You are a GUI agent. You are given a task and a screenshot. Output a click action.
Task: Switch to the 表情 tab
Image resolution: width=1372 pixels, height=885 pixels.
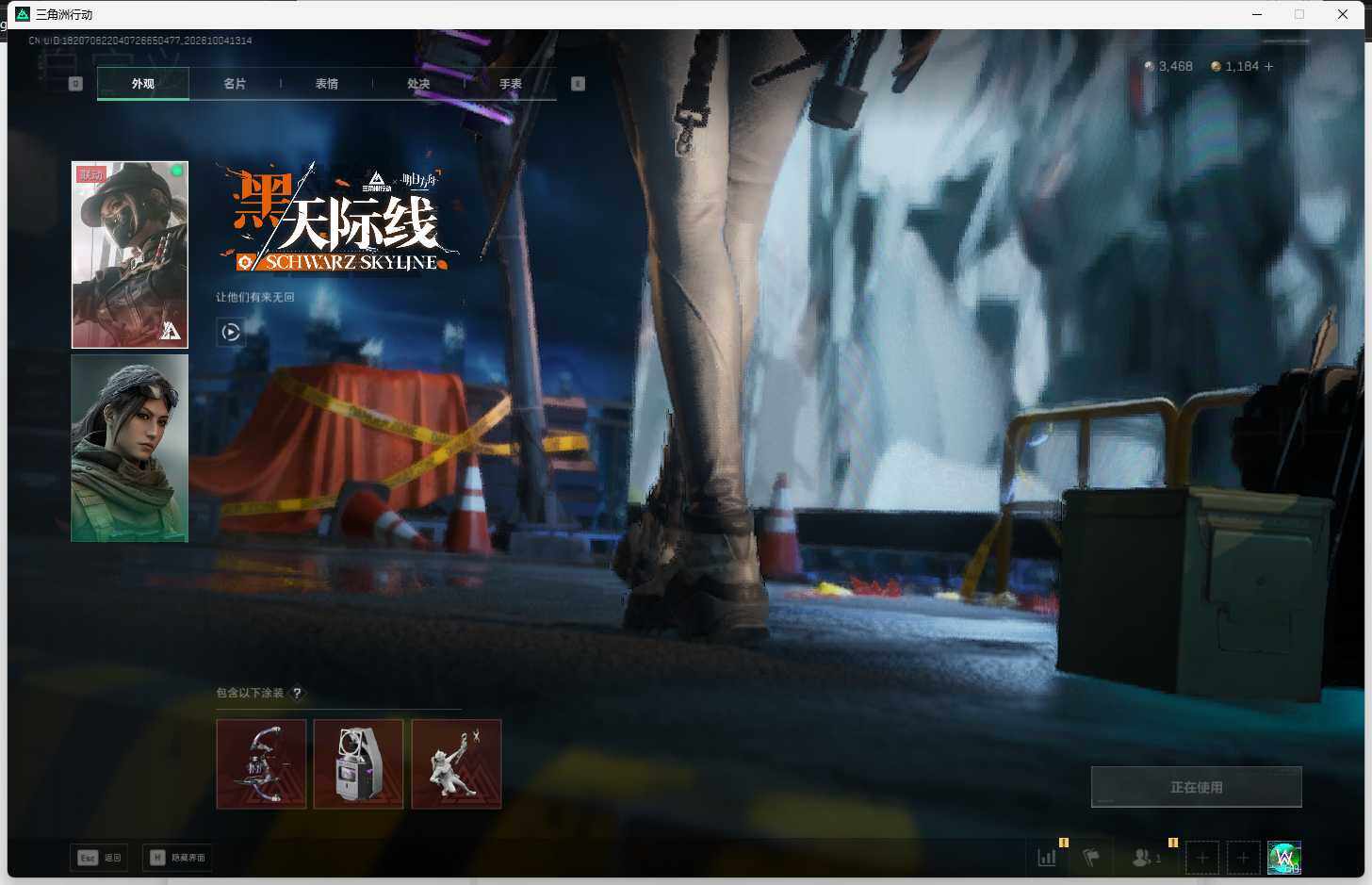coord(327,84)
